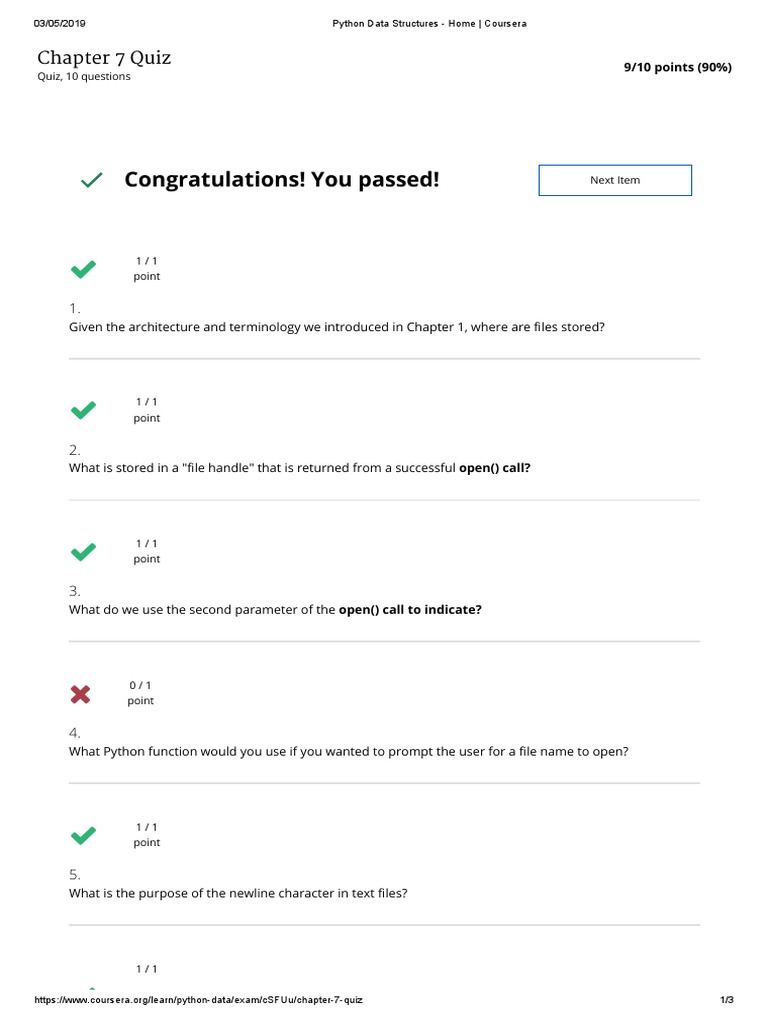
Task: Select question 5 text about newline character
Action: (238, 893)
